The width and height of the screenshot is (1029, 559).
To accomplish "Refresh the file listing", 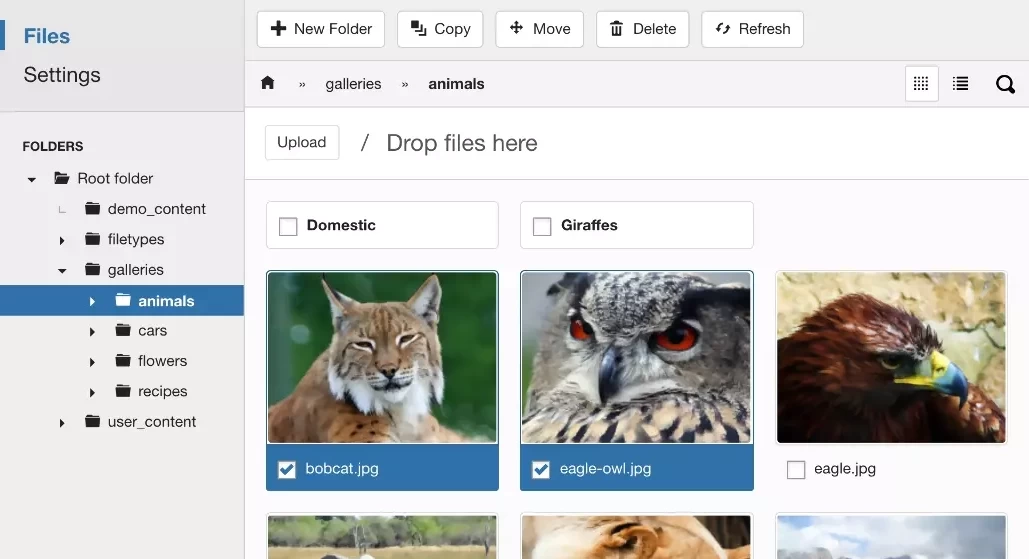I will tap(752, 29).
